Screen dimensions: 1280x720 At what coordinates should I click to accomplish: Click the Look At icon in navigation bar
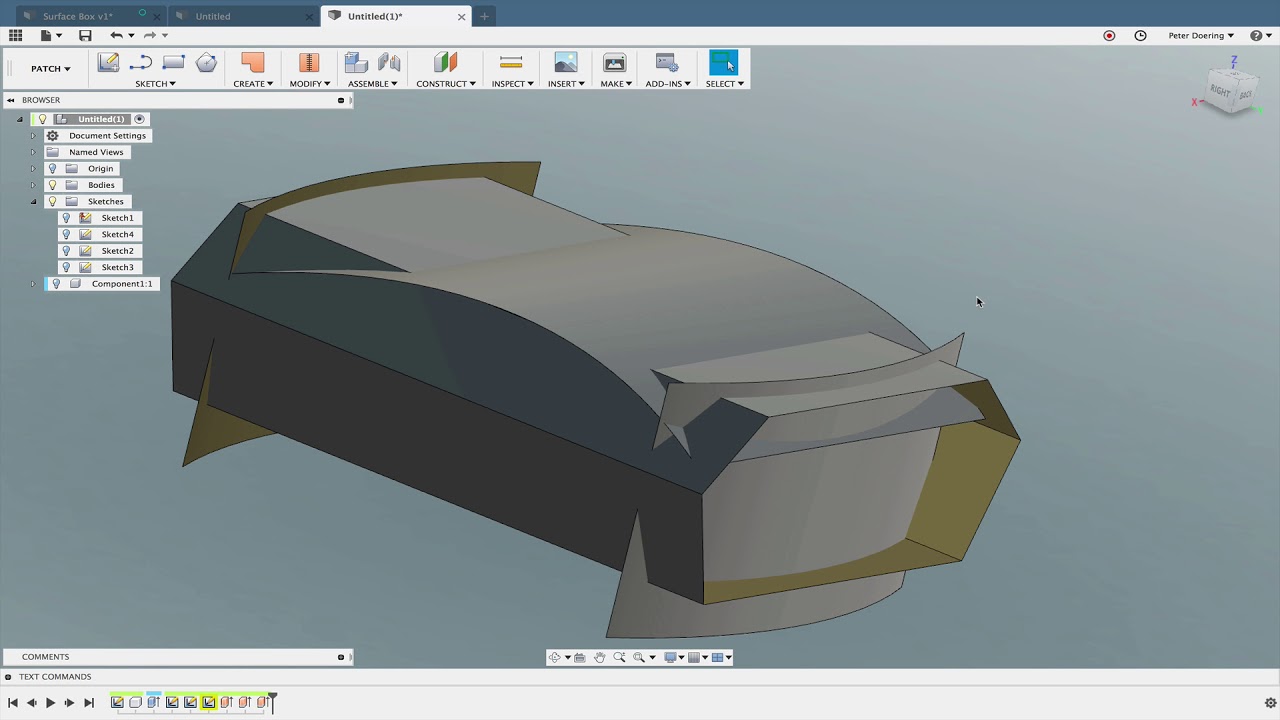click(x=579, y=657)
